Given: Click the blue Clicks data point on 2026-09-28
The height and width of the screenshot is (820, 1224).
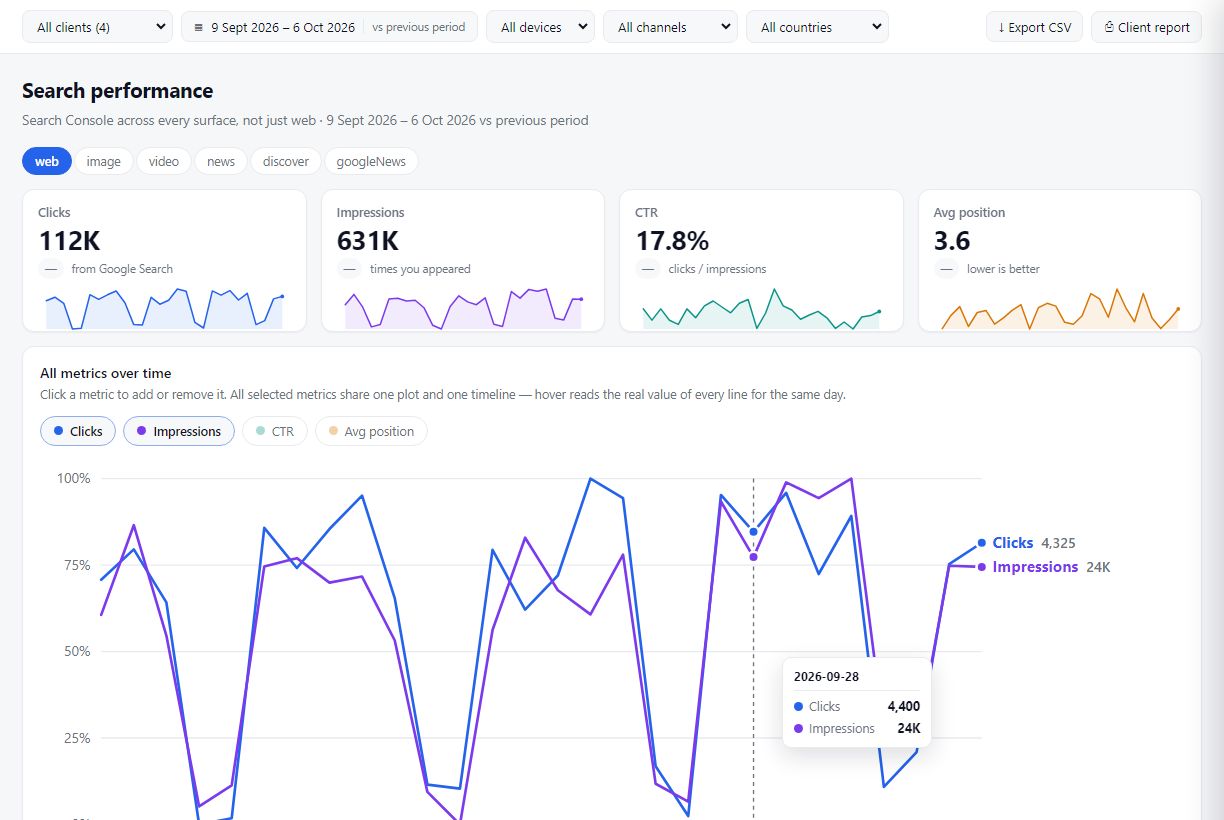Looking at the screenshot, I should 754,532.
